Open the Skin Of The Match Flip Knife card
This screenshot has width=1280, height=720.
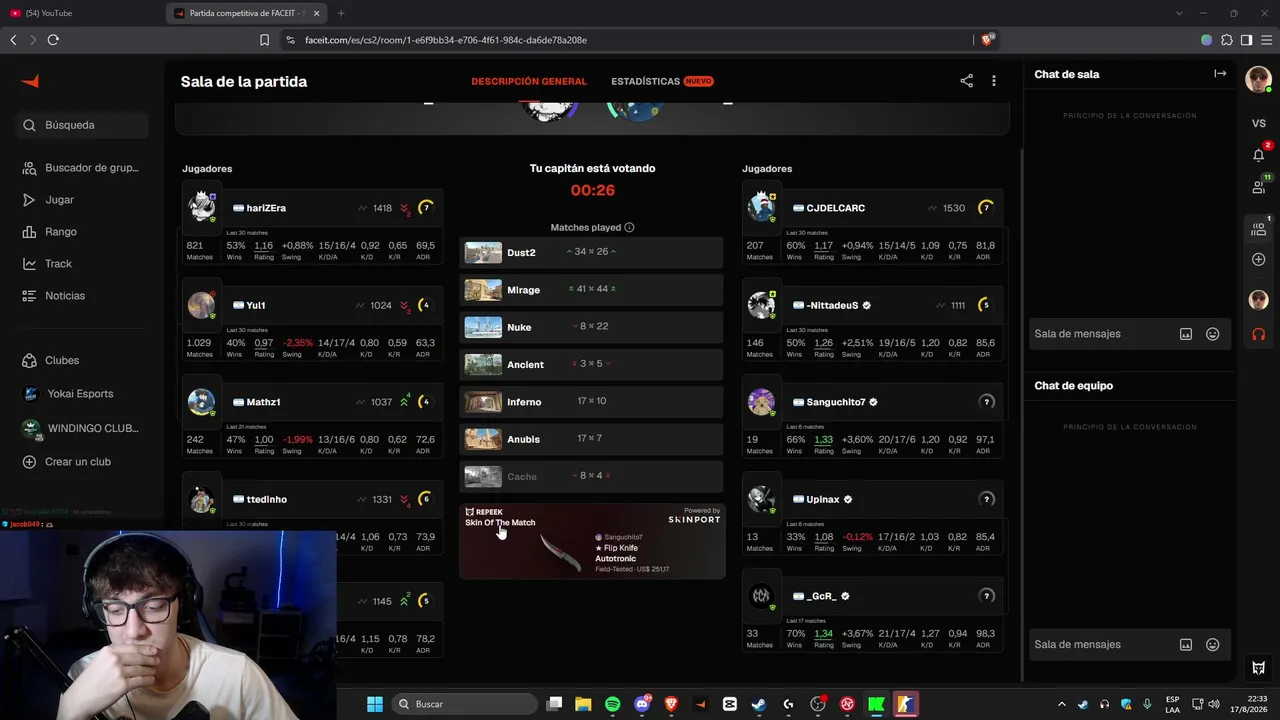point(592,541)
